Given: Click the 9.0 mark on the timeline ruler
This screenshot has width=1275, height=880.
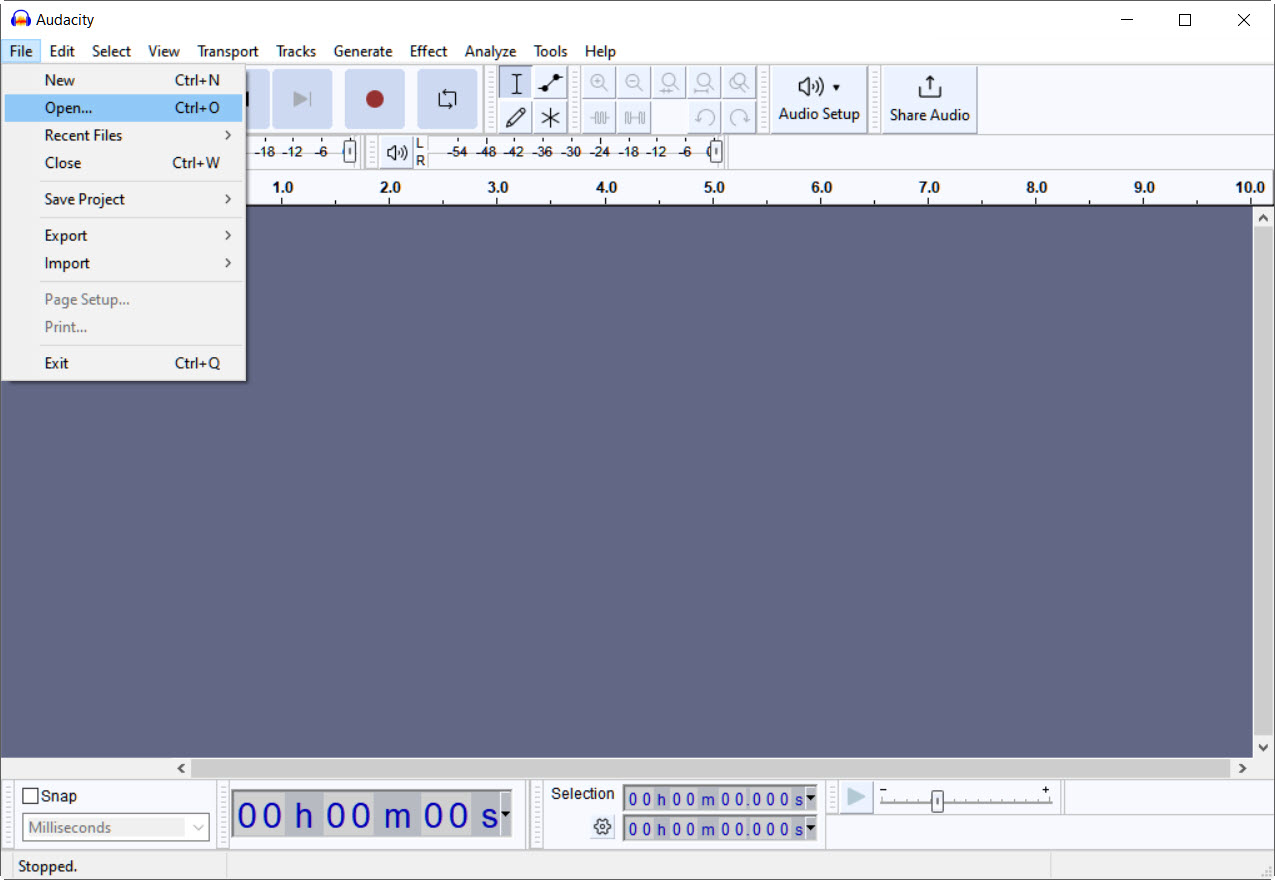Looking at the screenshot, I should [1144, 187].
